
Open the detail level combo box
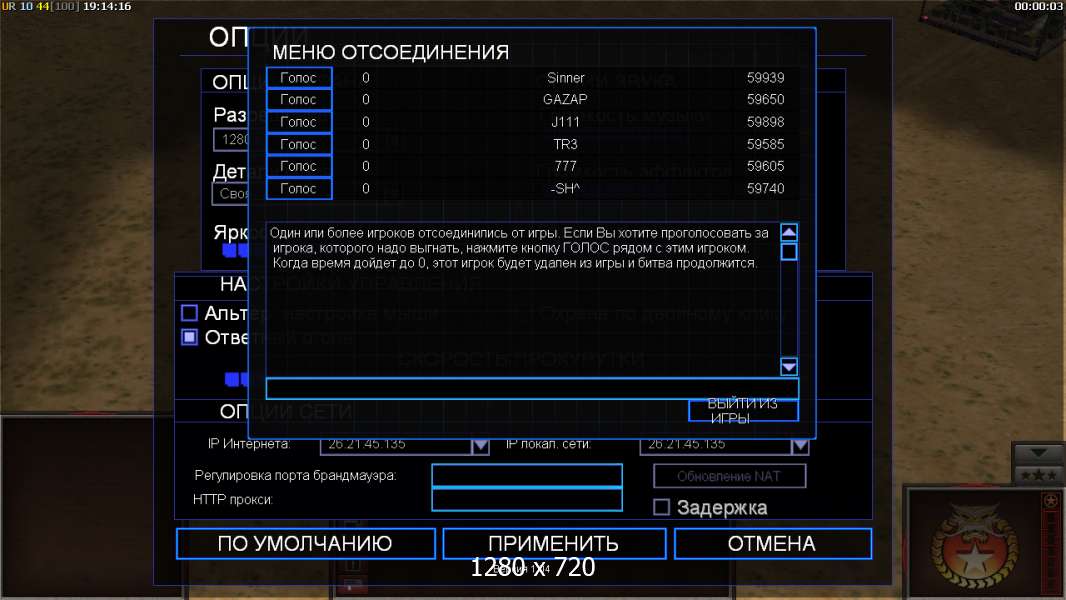(231, 194)
